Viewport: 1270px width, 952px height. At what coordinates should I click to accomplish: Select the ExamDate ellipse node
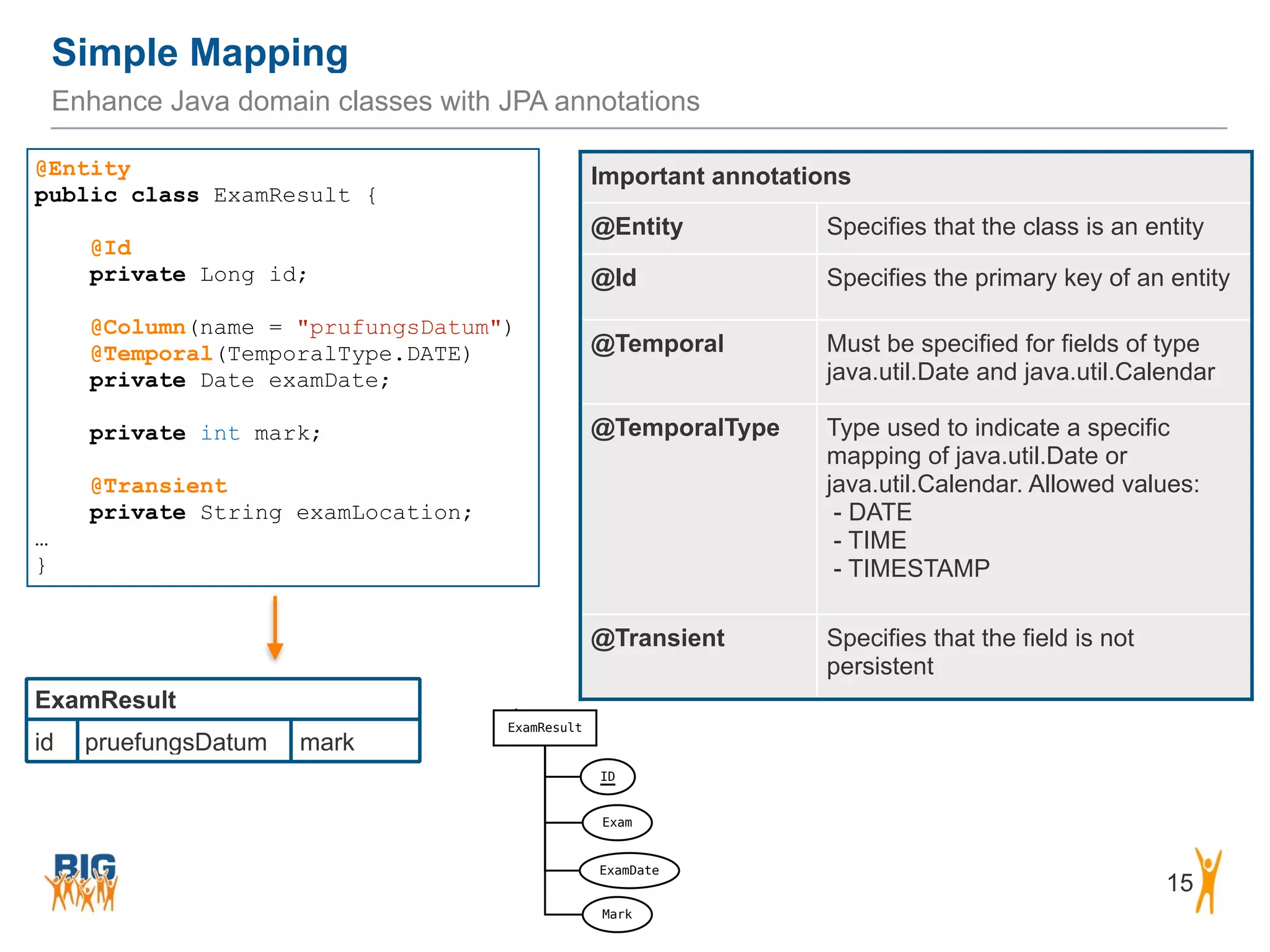point(629,870)
